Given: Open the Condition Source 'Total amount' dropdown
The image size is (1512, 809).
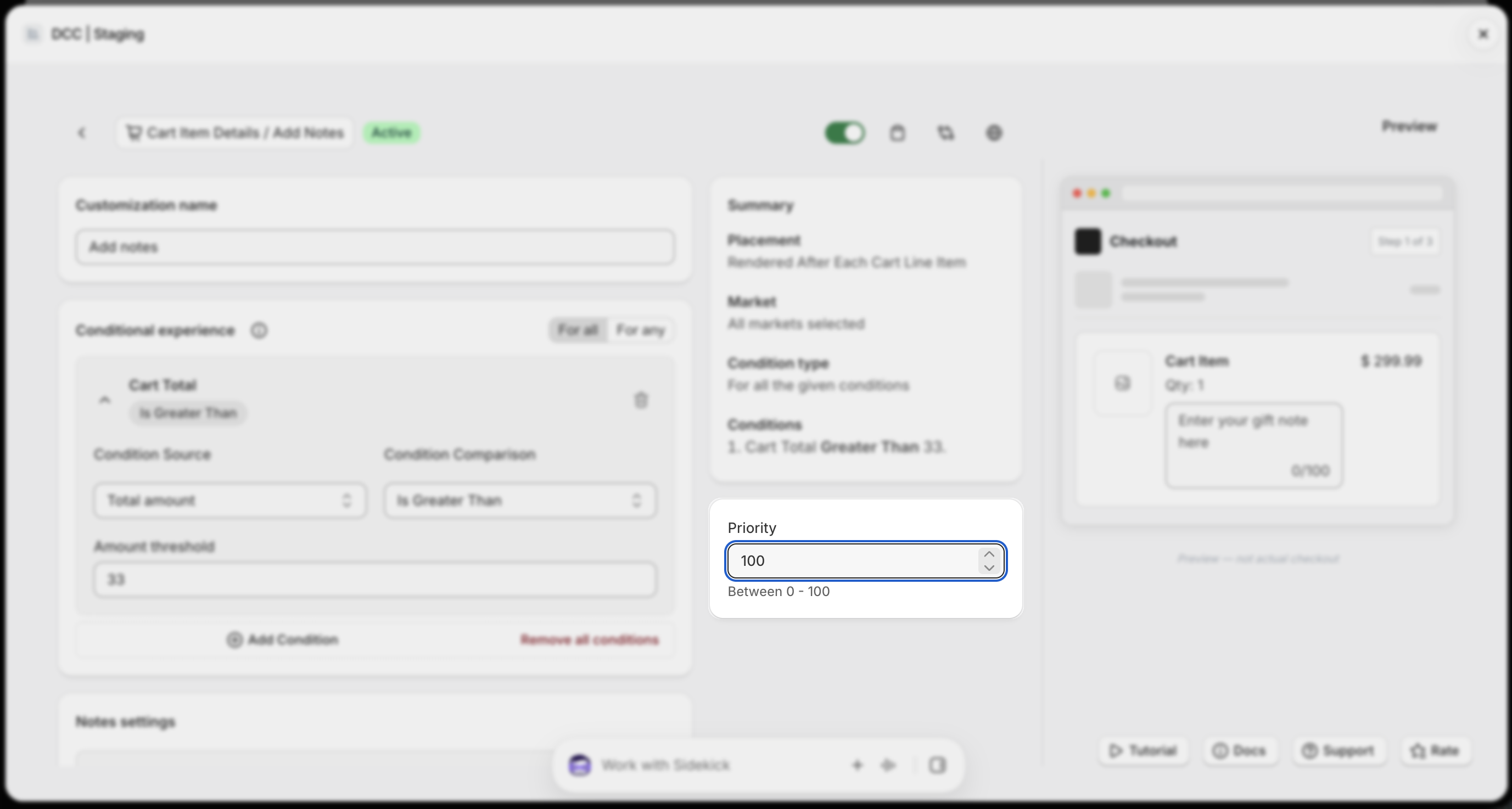Looking at the screenshot, I should 230,501.
